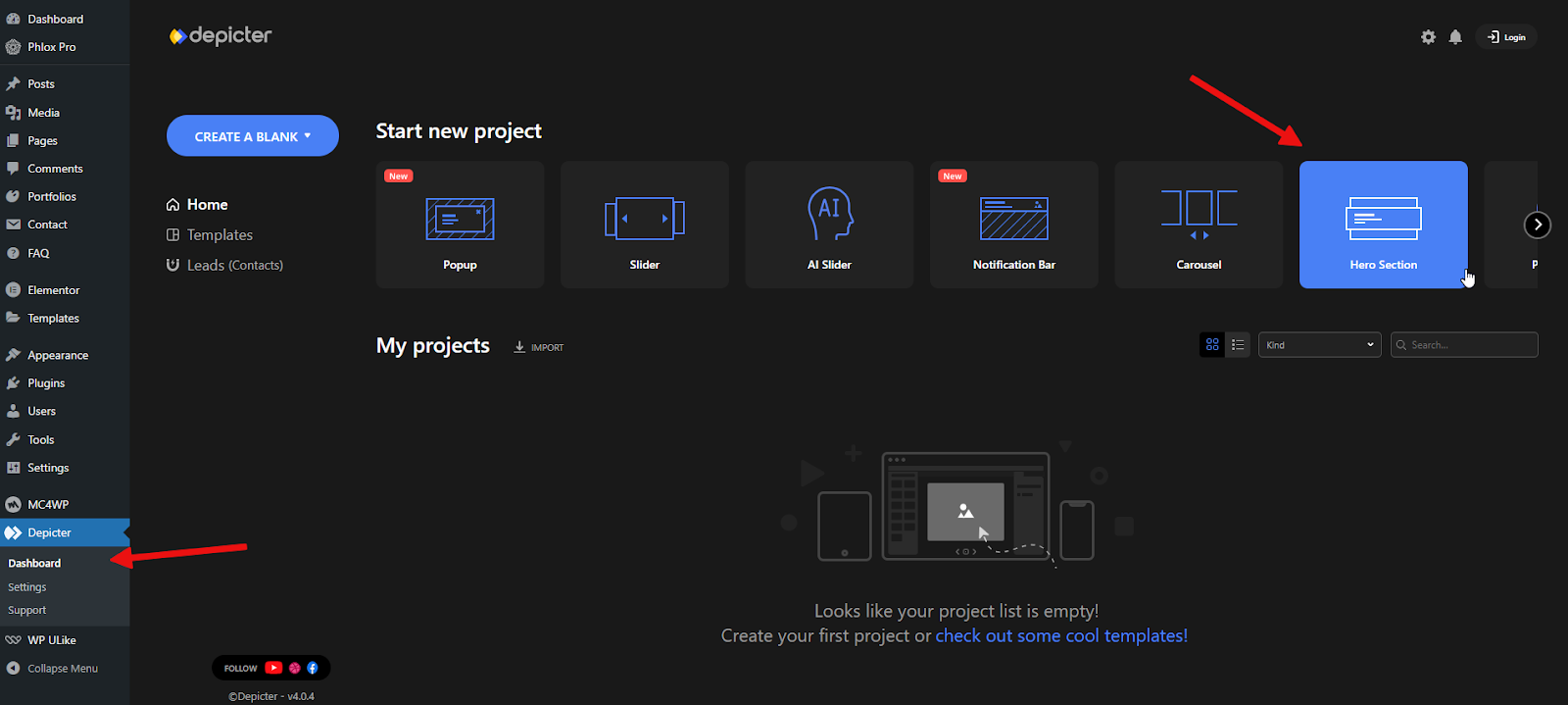Go to Depicter Home navigation item
This screenshot has height=705, width=1568.
click(197, 204)
